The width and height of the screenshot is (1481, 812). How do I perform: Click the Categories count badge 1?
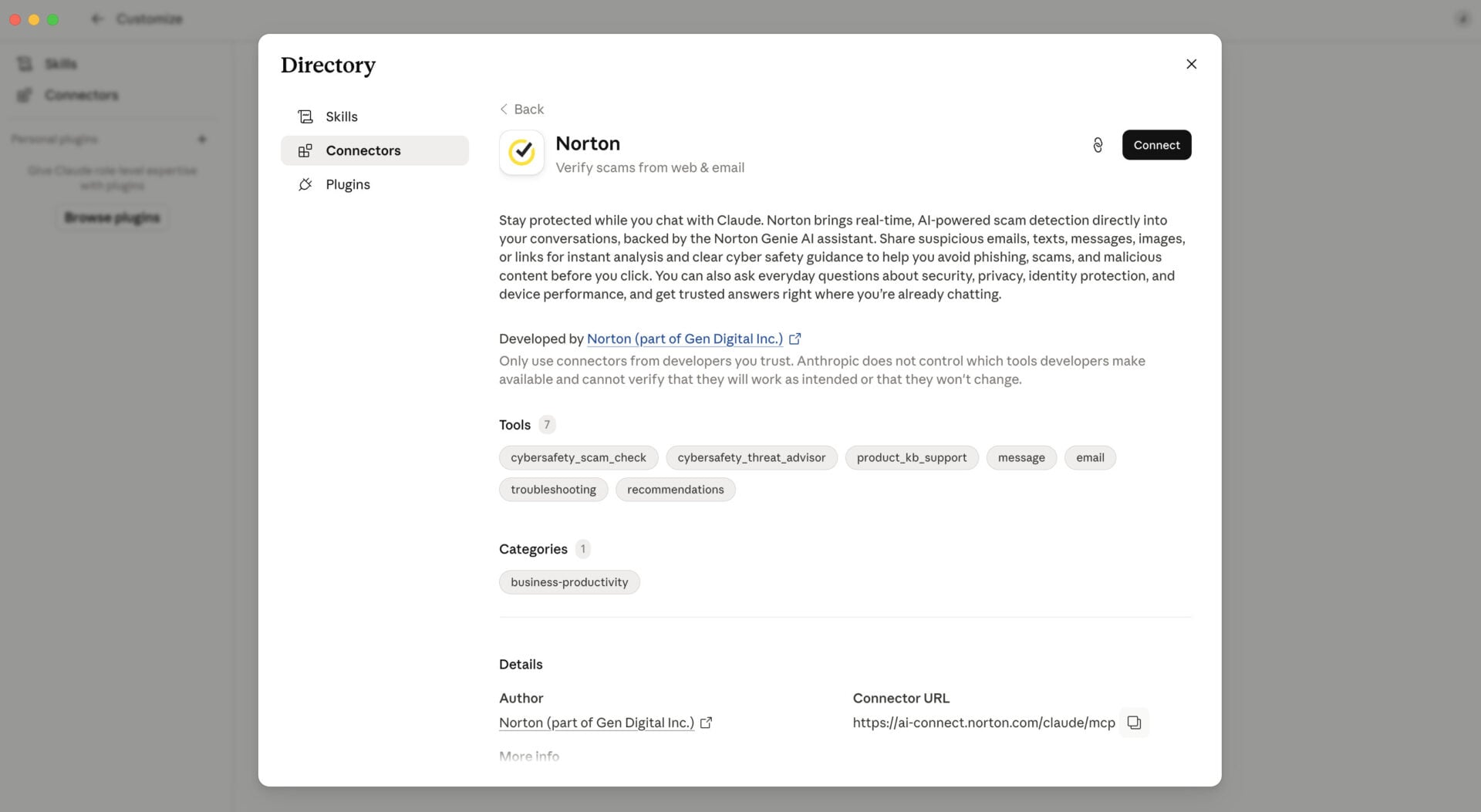click(583, 549)
